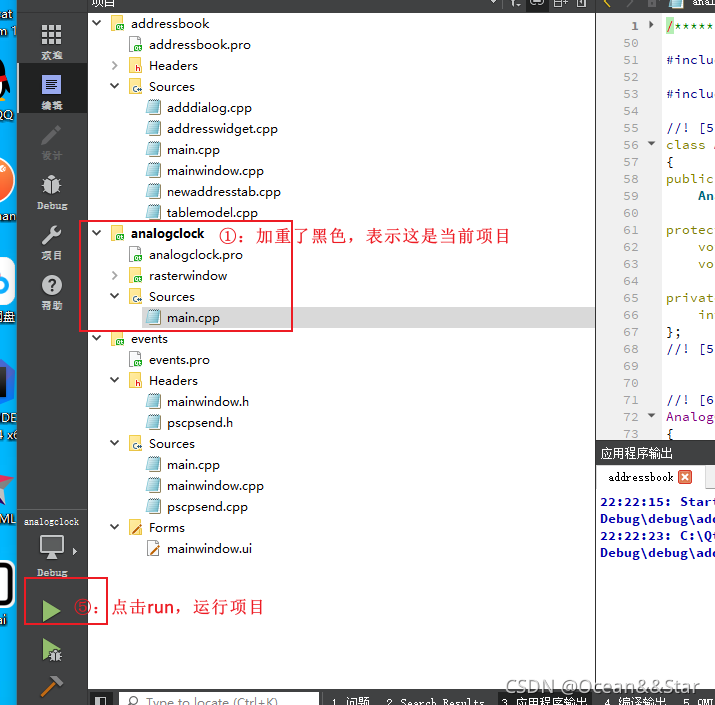Click the Type to locate search field
Image resolution: width=715 pixels, height=705 pixels.
219,700
